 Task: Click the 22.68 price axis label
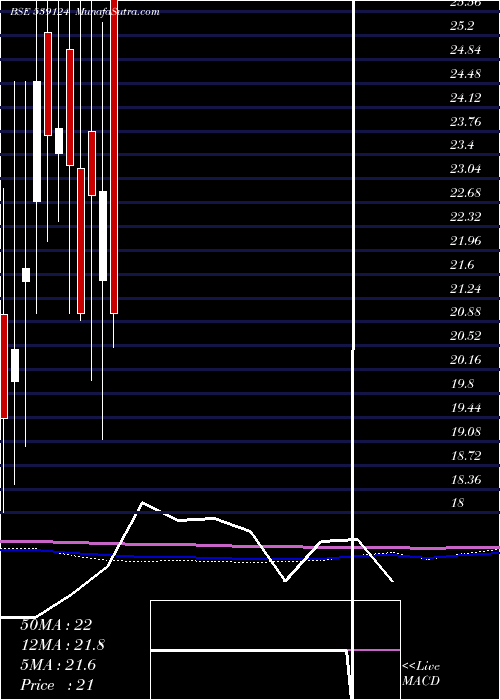pos(466,193)
